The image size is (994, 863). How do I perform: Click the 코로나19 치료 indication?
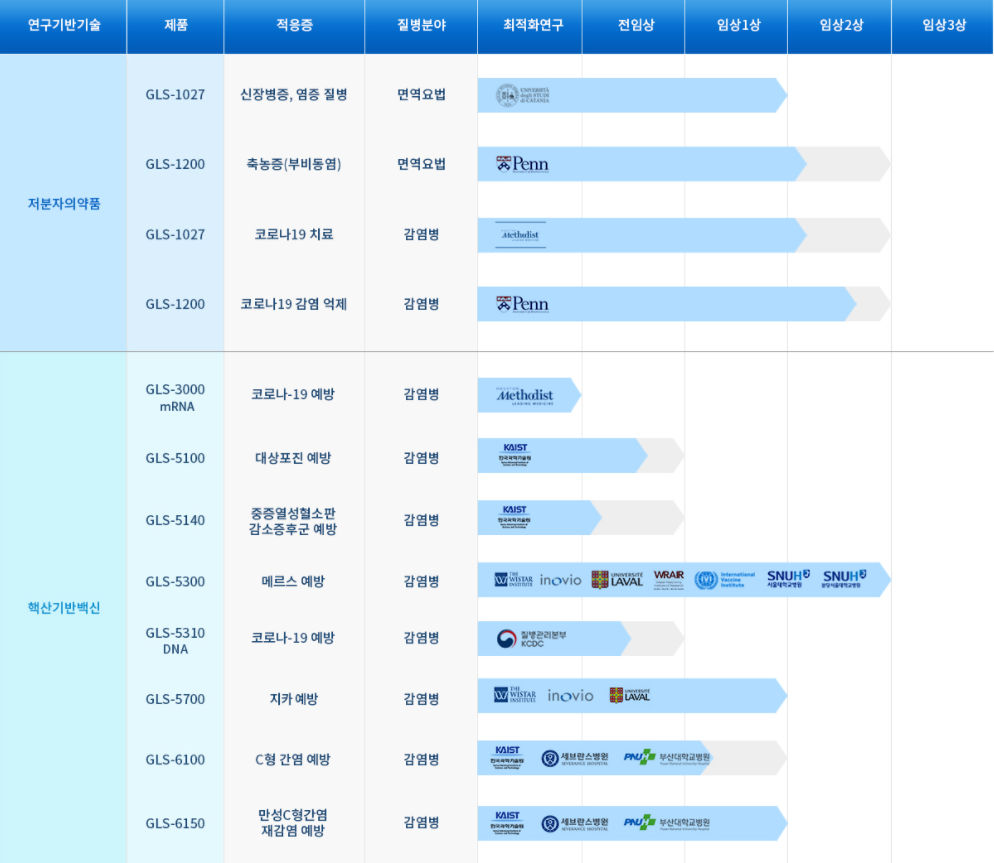(x=294, y=235)
